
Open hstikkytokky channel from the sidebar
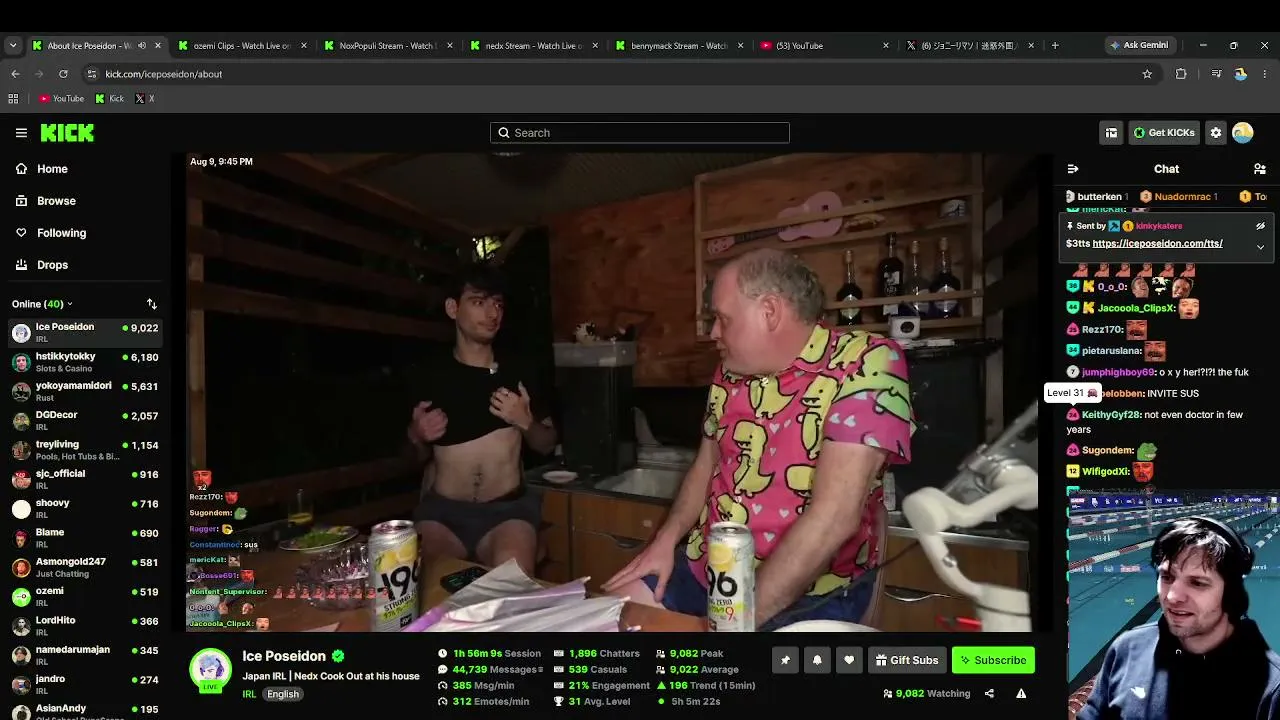[x=85, y=362]
